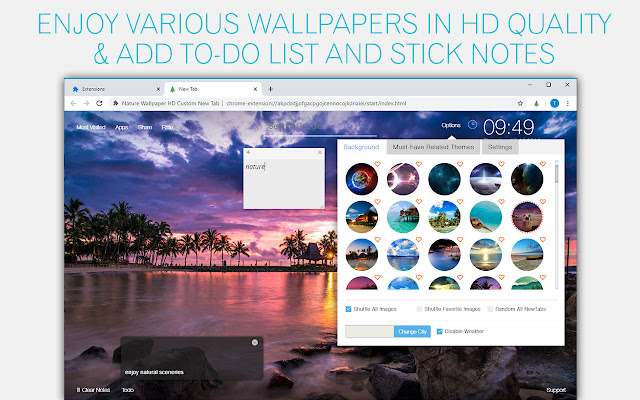This screenshot has height=400, width=640.
Task: Click the clock icon beside the time
Action: point(472,124)
